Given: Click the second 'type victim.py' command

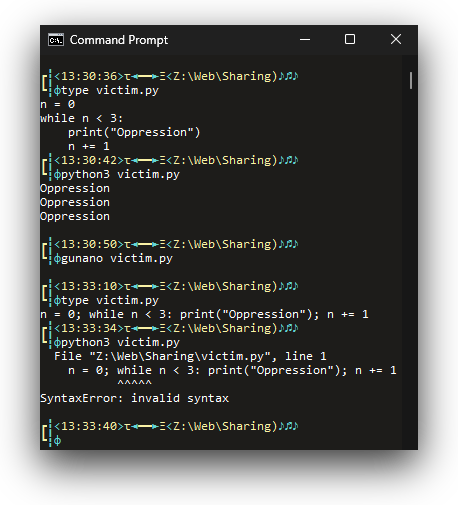Looking at the screenshot, I should [110, 300].
